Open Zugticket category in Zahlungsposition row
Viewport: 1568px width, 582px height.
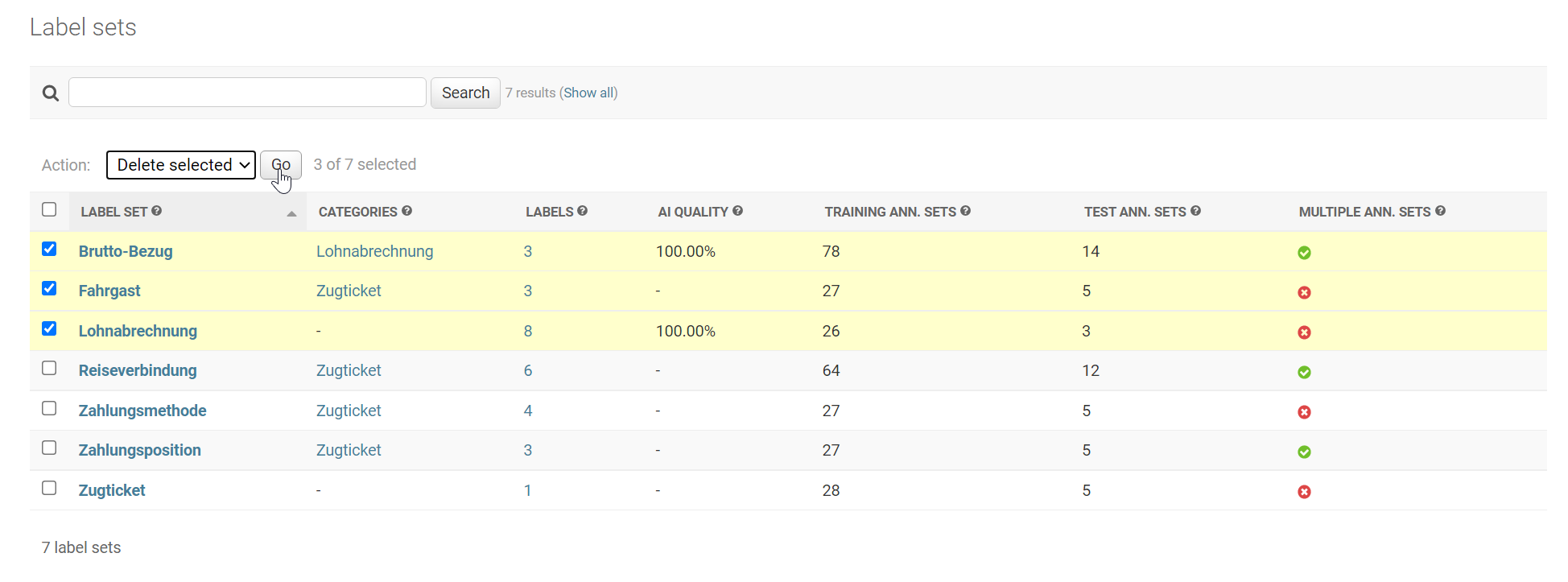tap(349, 450)
